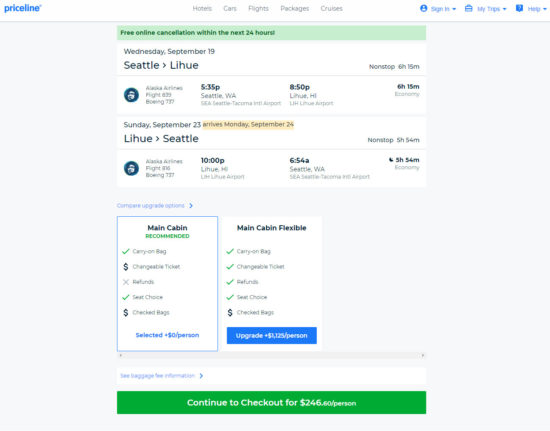Select the Main Cabin fare card
Screen dimensions: 550x431
coord(167,283)
